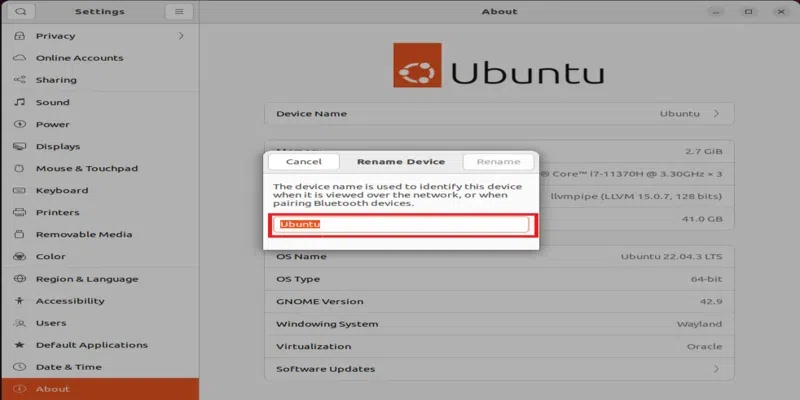This screenshot has width=800, height=400.
Task: Click the 2.7 GiB memory value
Action: click(x=704, y=152)
